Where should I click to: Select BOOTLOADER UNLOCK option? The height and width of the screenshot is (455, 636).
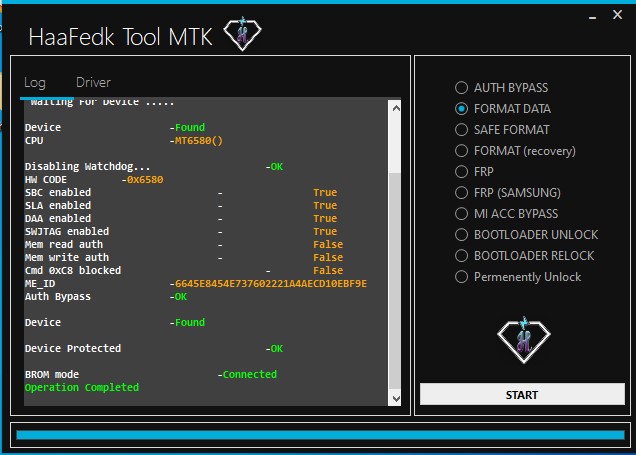tap(526, 235)
